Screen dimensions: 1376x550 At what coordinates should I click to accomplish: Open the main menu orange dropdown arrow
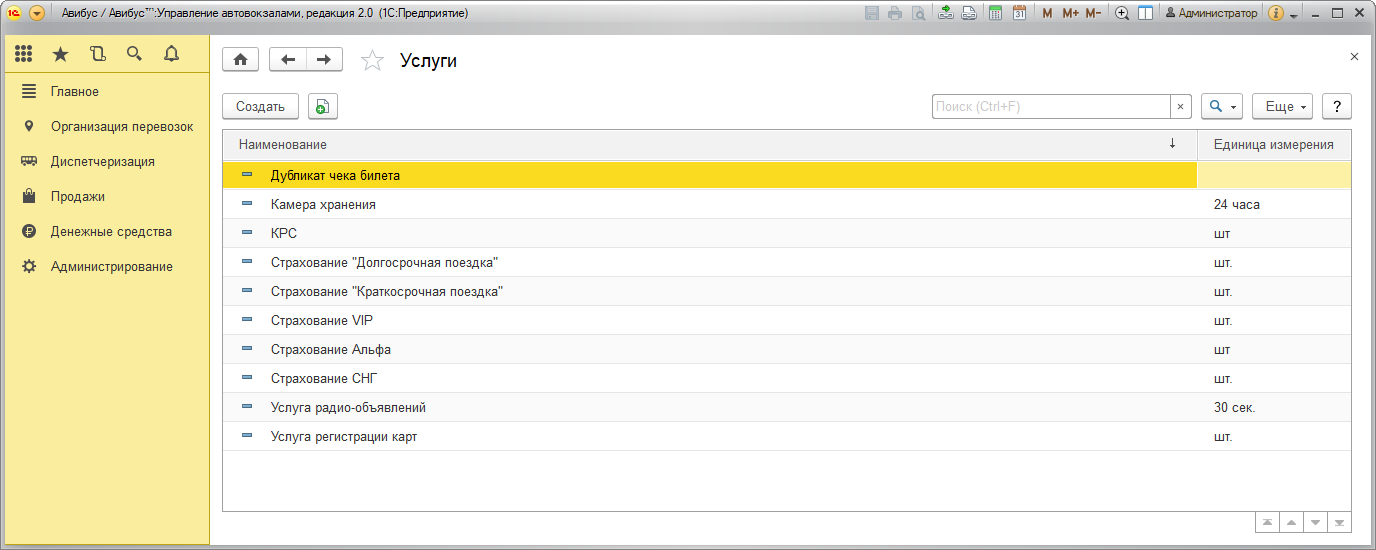click(x=37, y=14)
